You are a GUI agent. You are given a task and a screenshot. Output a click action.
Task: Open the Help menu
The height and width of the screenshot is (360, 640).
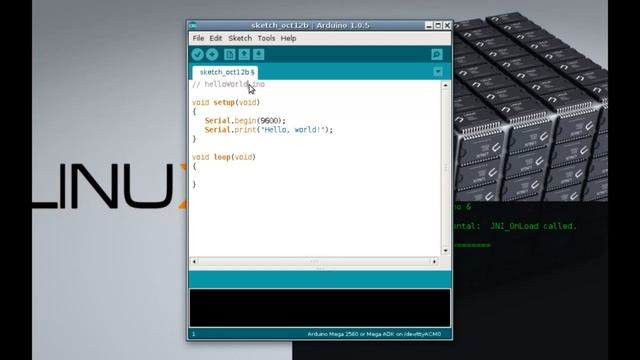click(288, 38)
